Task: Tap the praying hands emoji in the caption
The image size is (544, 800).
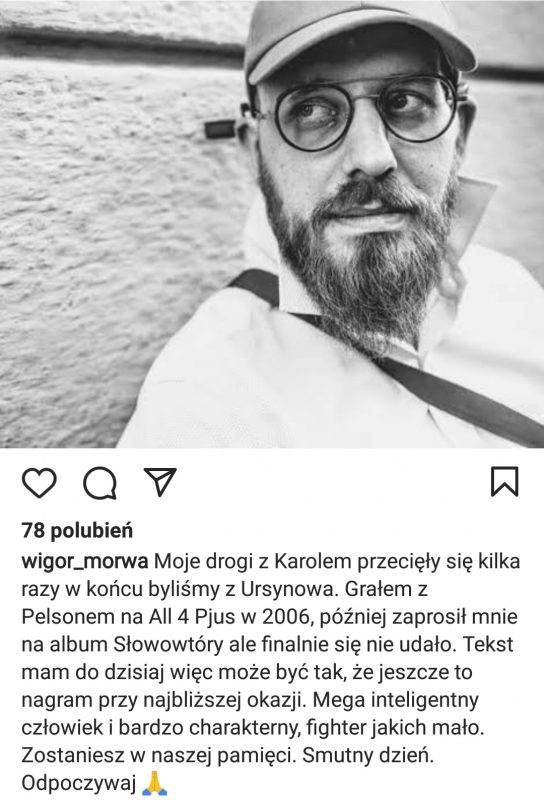Action: [152, 784]
